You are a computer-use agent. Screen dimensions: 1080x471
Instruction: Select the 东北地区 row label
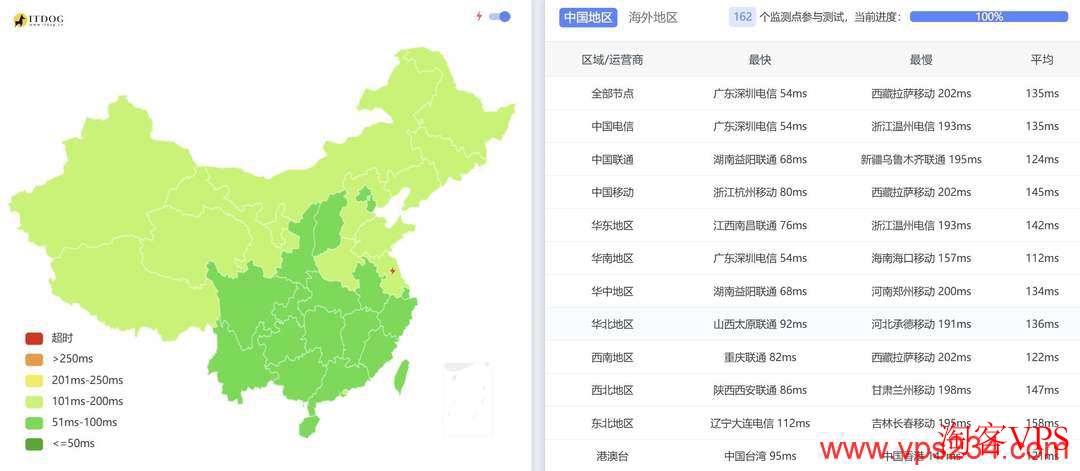[612, 423]
